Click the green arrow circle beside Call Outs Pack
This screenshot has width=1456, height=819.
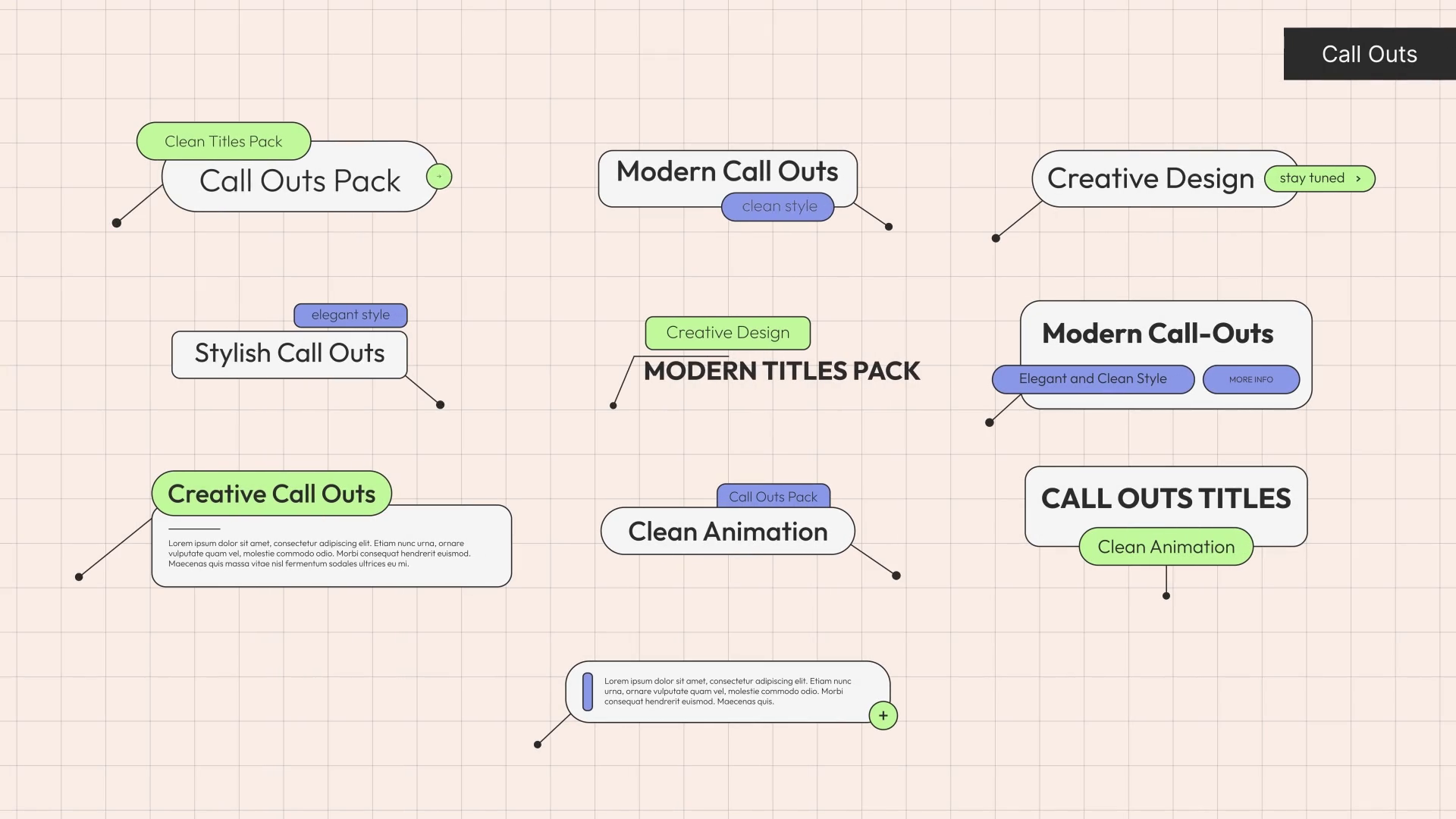pos(439,177)
